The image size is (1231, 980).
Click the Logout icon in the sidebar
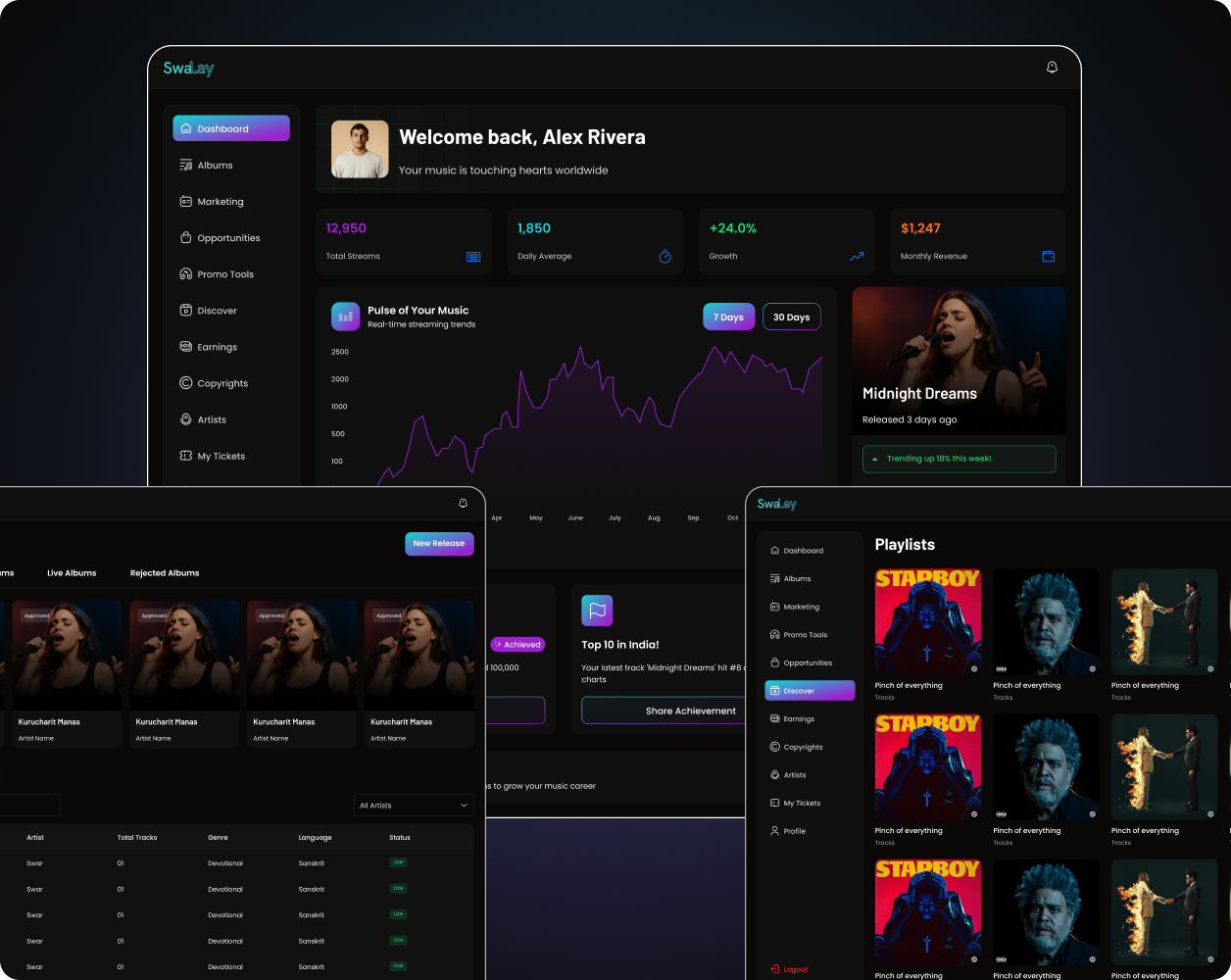(x=774, y=969)
